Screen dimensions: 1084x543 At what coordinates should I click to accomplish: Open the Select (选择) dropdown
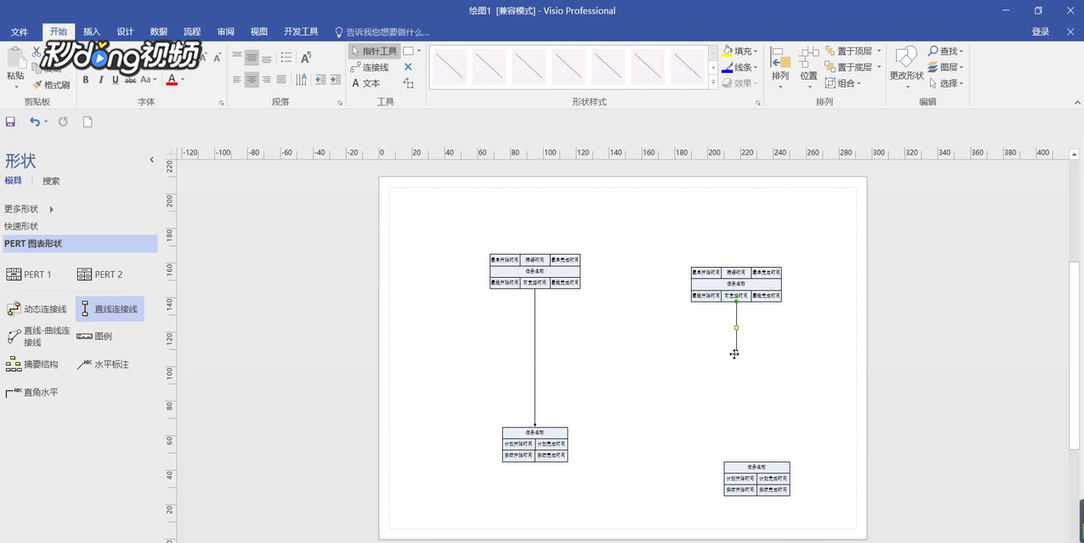pyautogui.click(x=945, y=83)
